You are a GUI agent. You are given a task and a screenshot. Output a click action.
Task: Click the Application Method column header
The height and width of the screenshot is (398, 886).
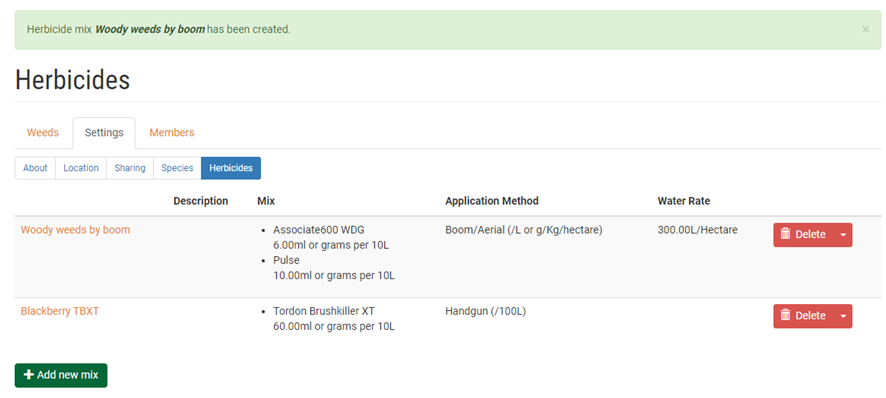click(492, 201)
